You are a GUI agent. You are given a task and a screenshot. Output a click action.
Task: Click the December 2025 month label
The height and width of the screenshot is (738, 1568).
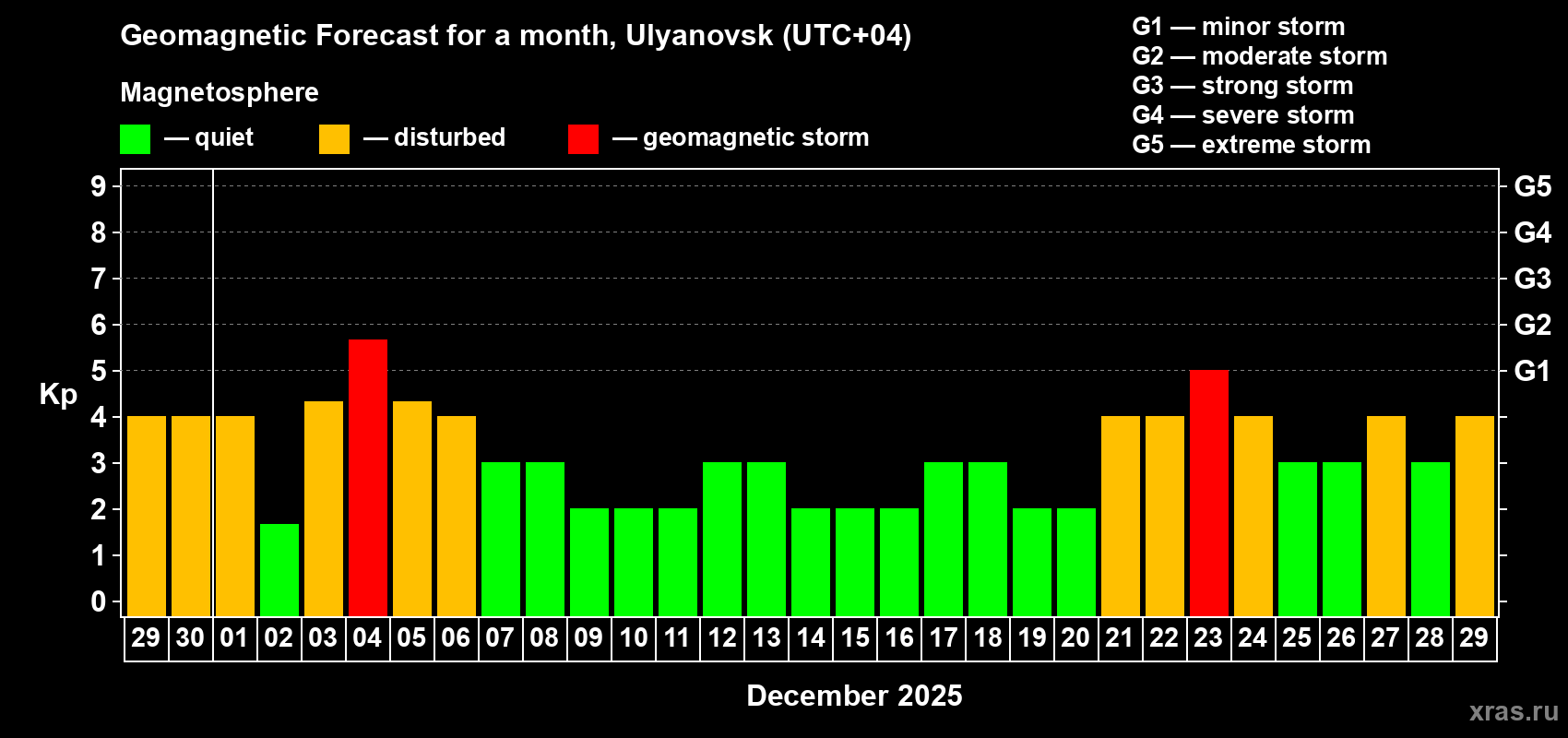[x=854, y=696]
